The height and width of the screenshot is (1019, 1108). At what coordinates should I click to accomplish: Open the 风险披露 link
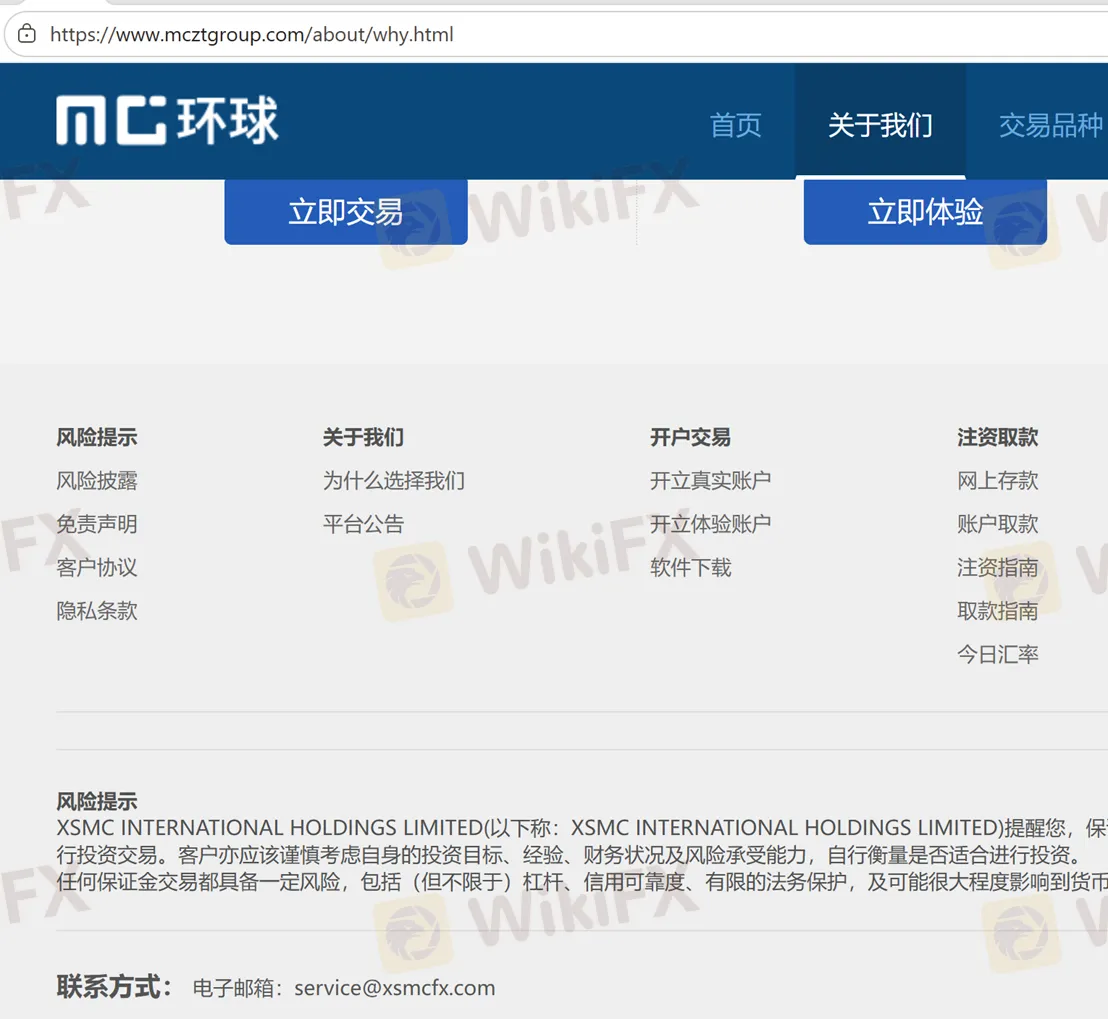97,481
